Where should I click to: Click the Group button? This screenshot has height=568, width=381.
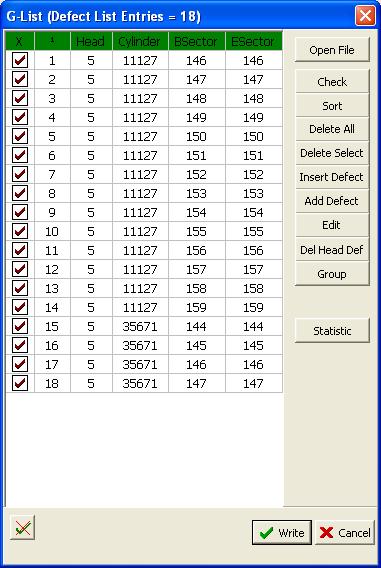tap(332, 274)
